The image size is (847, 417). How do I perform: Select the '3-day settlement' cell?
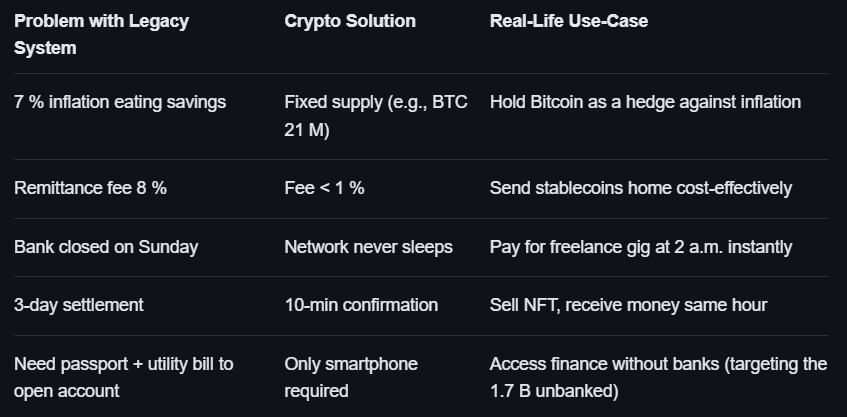pos(79,305)
